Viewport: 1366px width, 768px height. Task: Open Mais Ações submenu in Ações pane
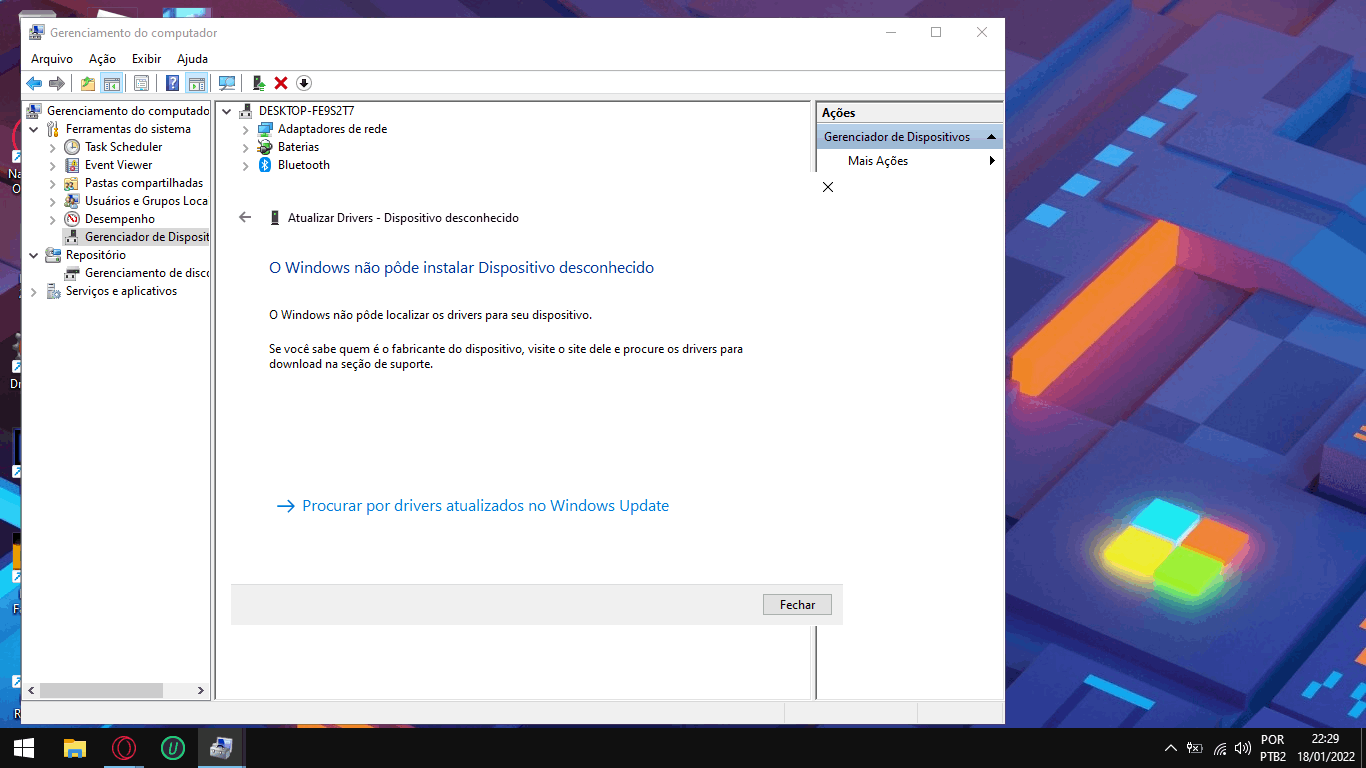point(910,161)
